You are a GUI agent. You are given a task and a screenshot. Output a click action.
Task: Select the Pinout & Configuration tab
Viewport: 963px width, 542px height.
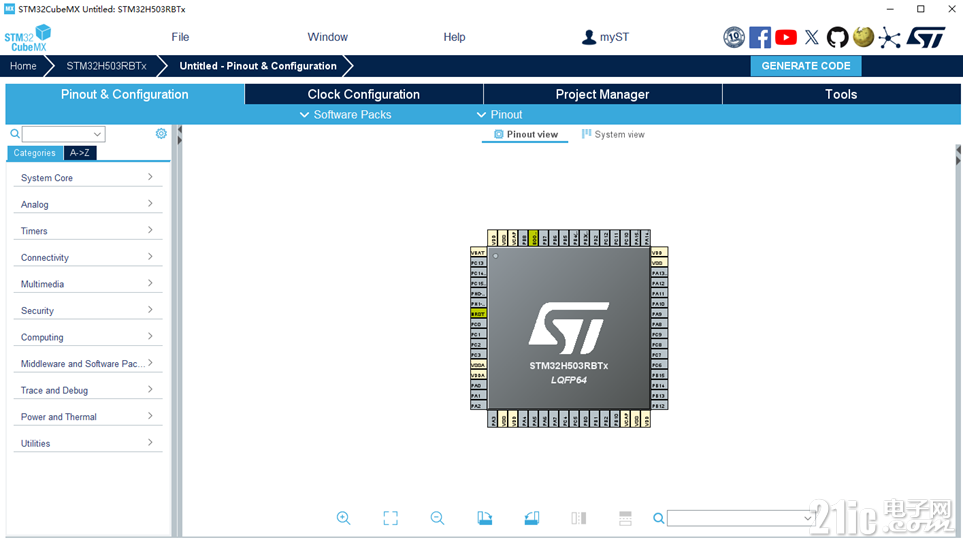tap(125, 94)
